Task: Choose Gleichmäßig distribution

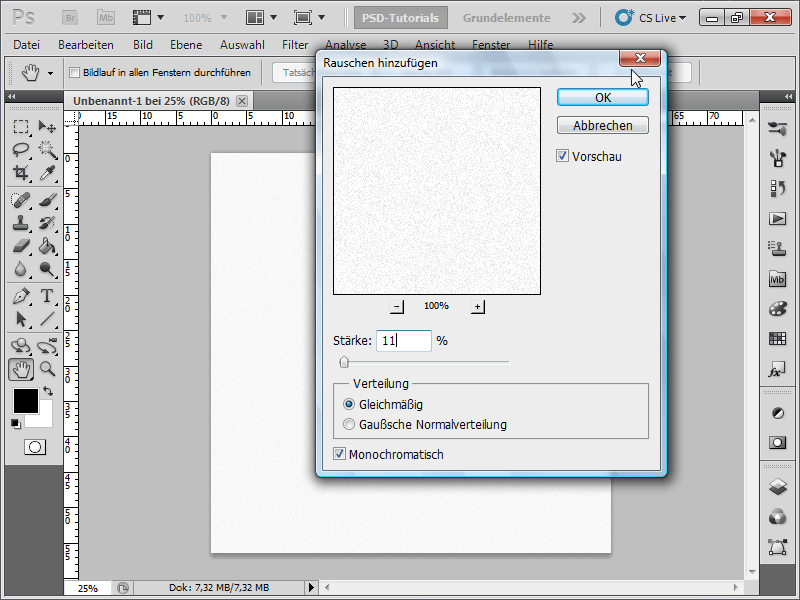Action: 349,404
